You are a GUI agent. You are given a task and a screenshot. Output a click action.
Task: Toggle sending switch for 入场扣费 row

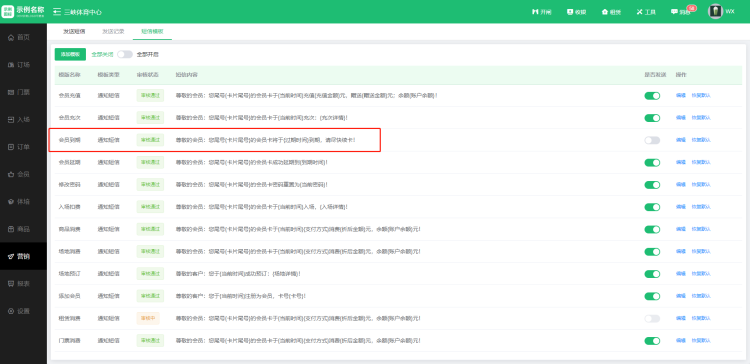pyautogui.click(x=652, y=207)
